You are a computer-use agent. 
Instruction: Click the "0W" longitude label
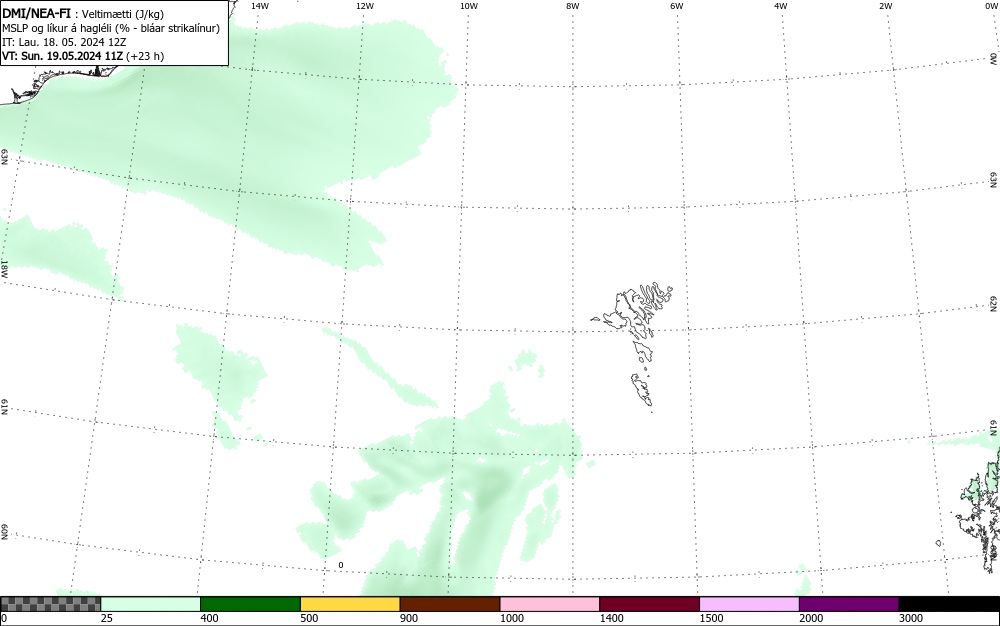click(990, 6)
